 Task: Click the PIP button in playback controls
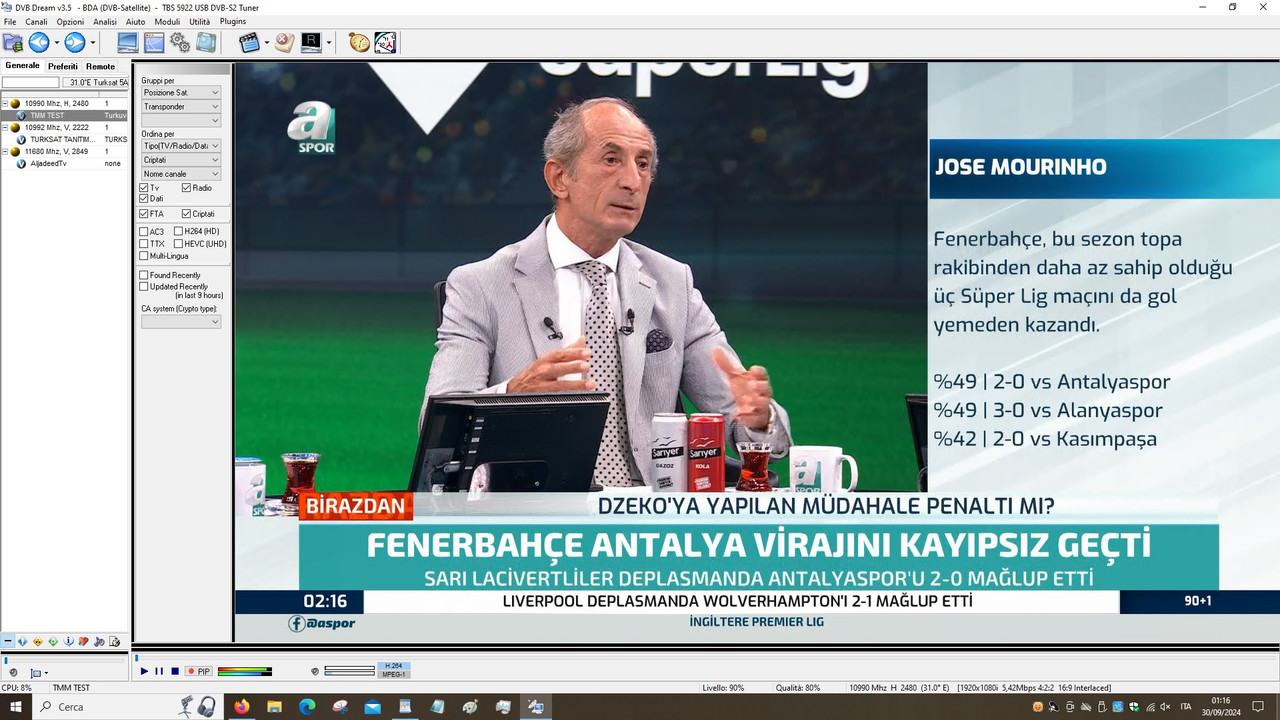(204, 671)
